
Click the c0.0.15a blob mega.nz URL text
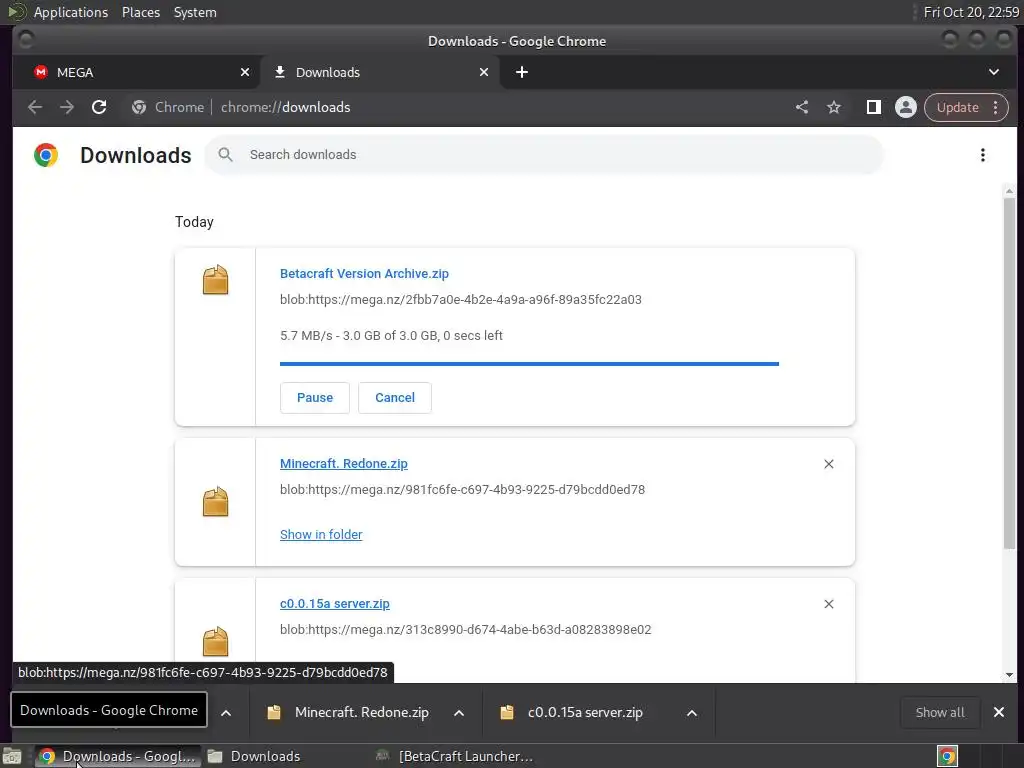[465, 630]
